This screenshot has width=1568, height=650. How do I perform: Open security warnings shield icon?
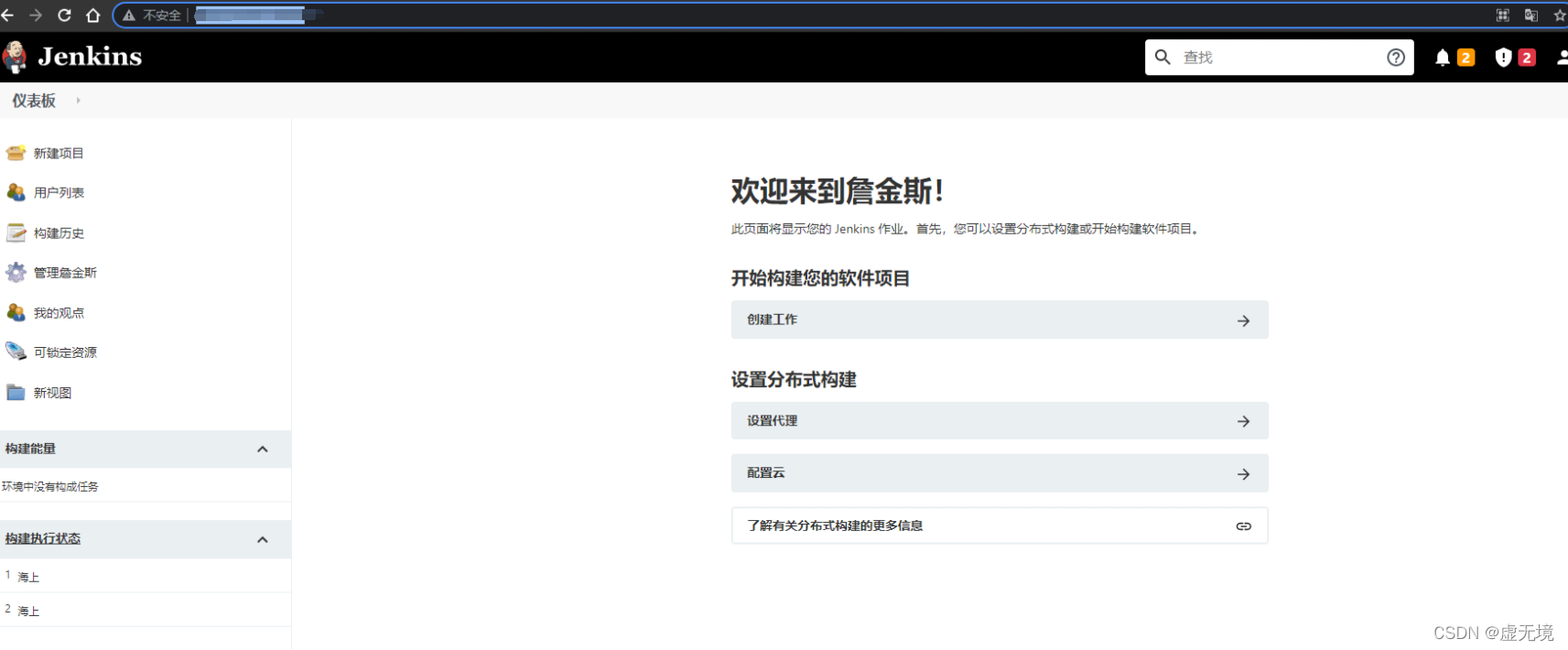click(x=1503, y=58)
